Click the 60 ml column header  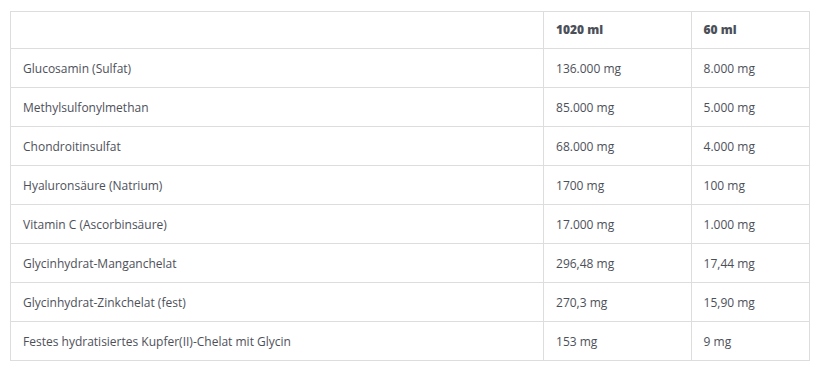[x=720, y=30]
